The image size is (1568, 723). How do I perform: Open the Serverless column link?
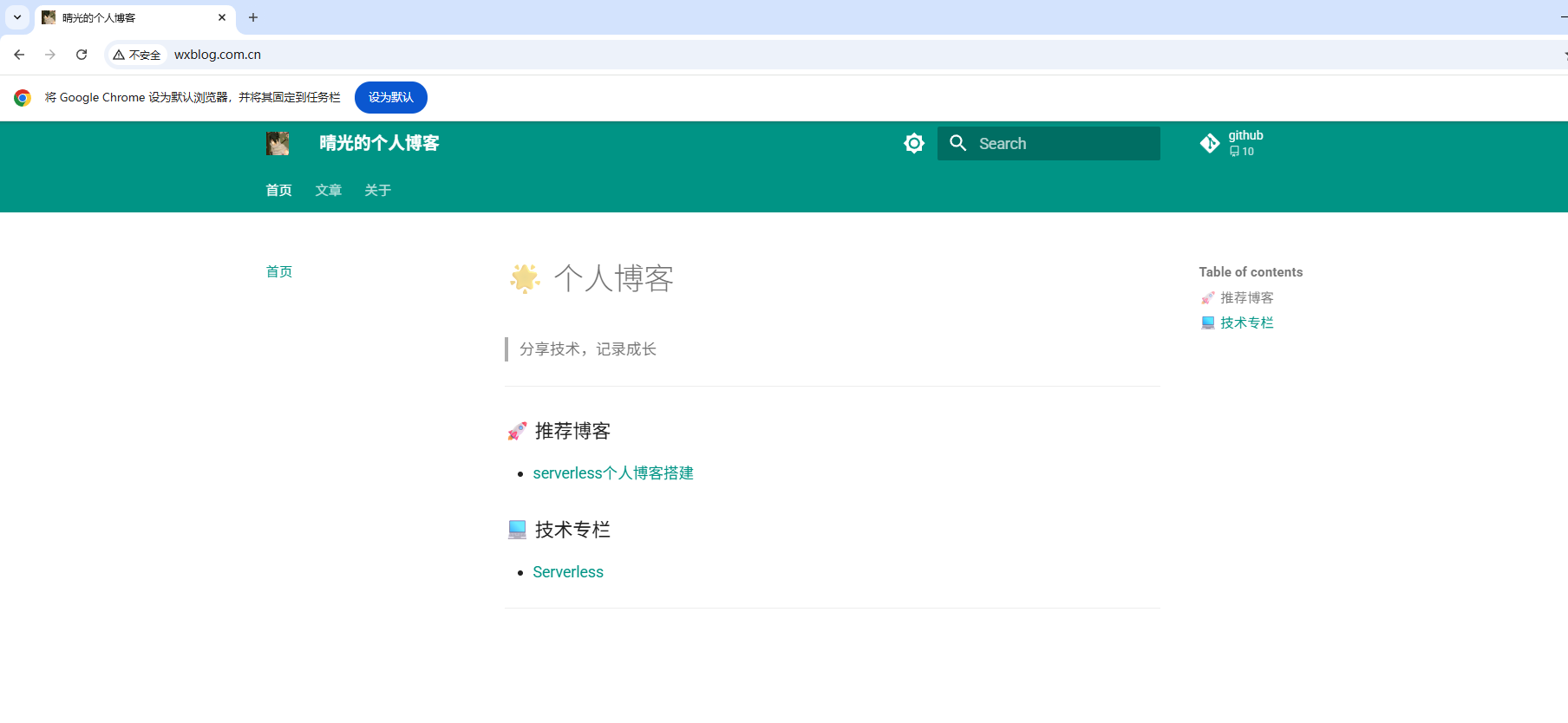tap(567, 572)
